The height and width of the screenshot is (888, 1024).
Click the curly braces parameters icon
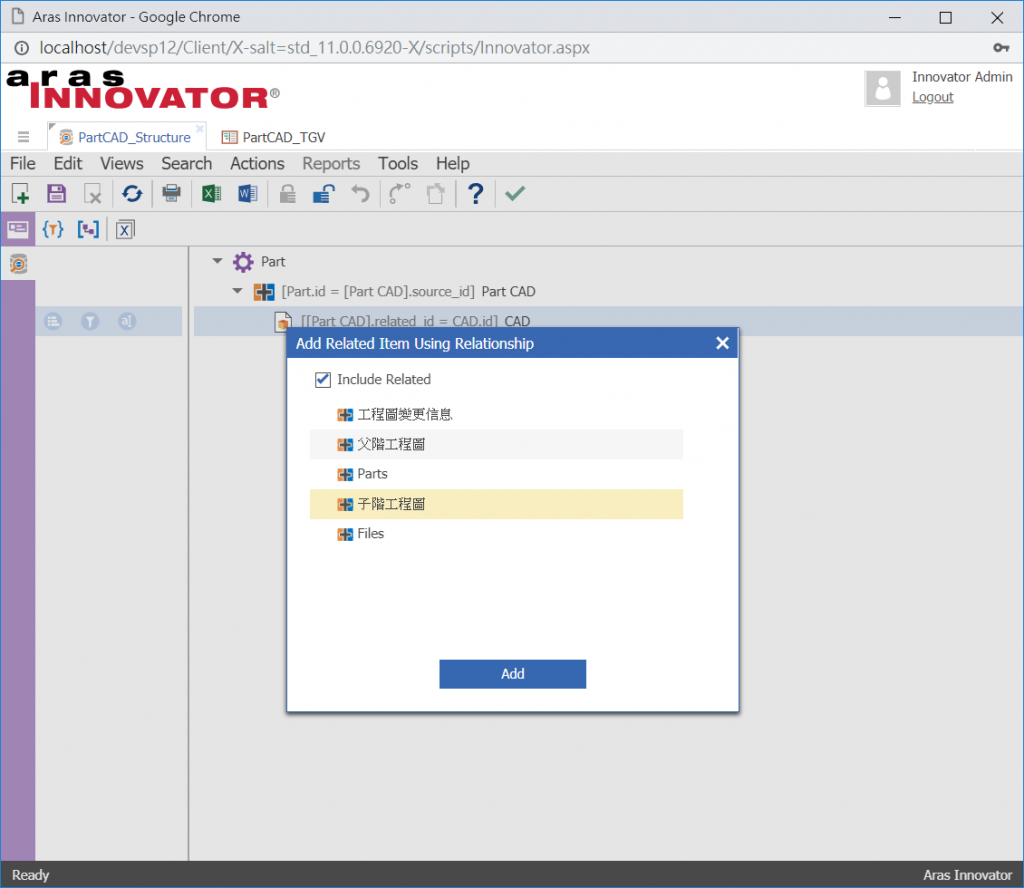click(53, 229)
